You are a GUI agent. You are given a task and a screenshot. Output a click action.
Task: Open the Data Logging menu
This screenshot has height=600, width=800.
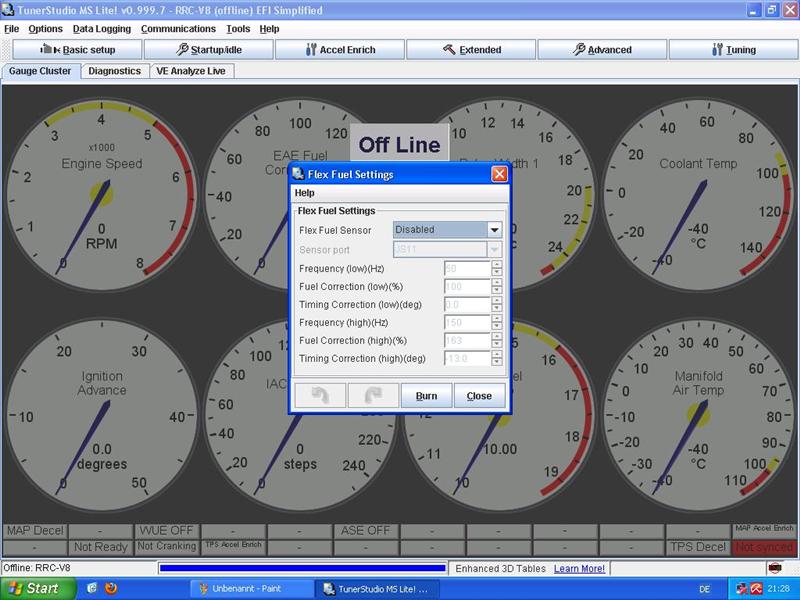coord(101,29)
